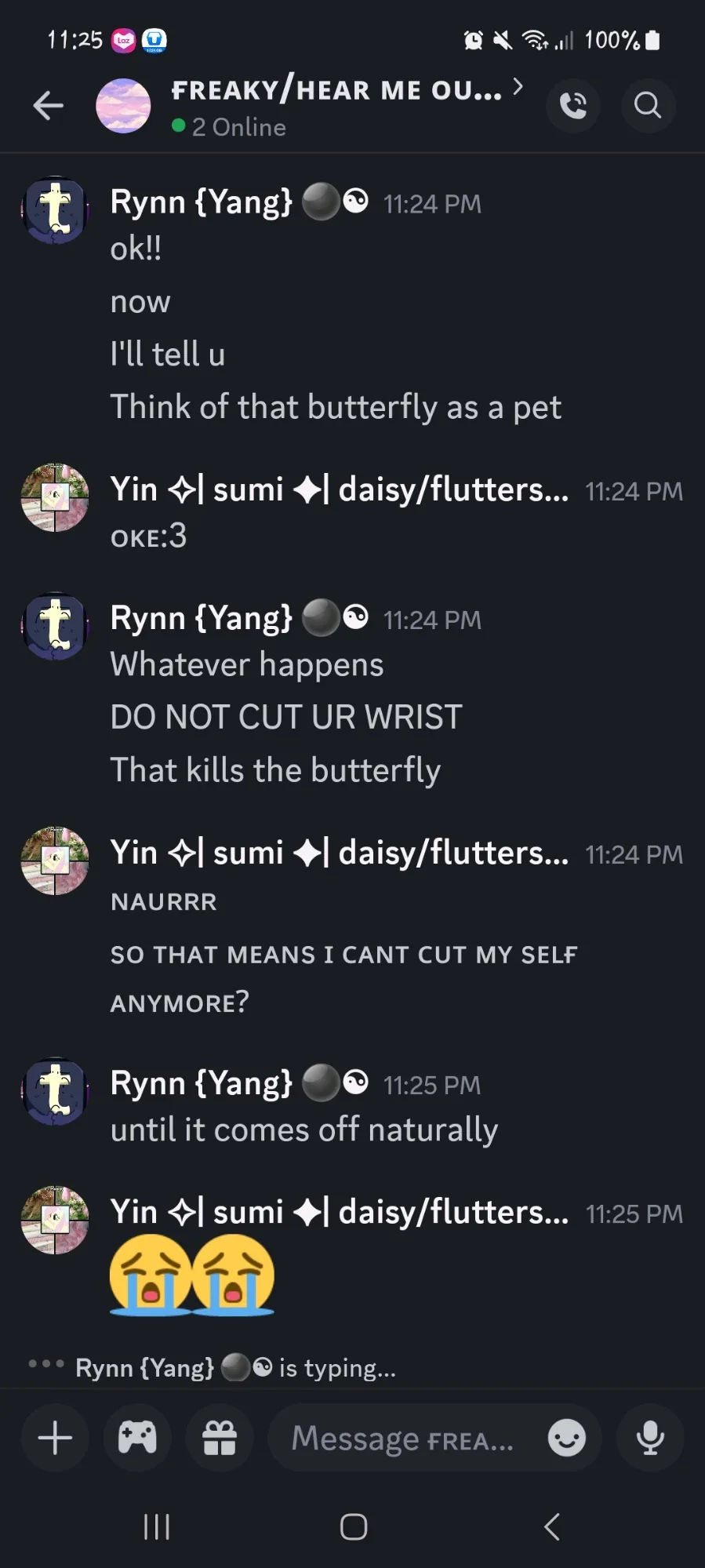
Task: Open the game controller activities icon
Action: click(137, 1438)
